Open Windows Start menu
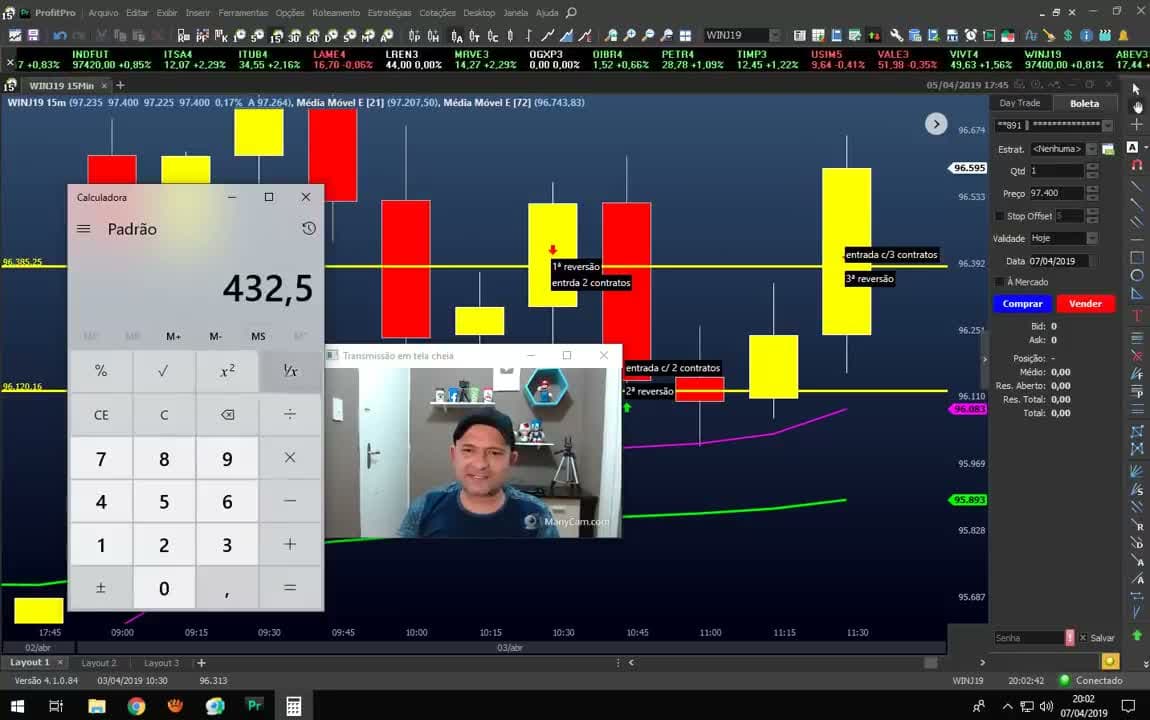Viewport: 1150px width, 720px height. (17, 706)
